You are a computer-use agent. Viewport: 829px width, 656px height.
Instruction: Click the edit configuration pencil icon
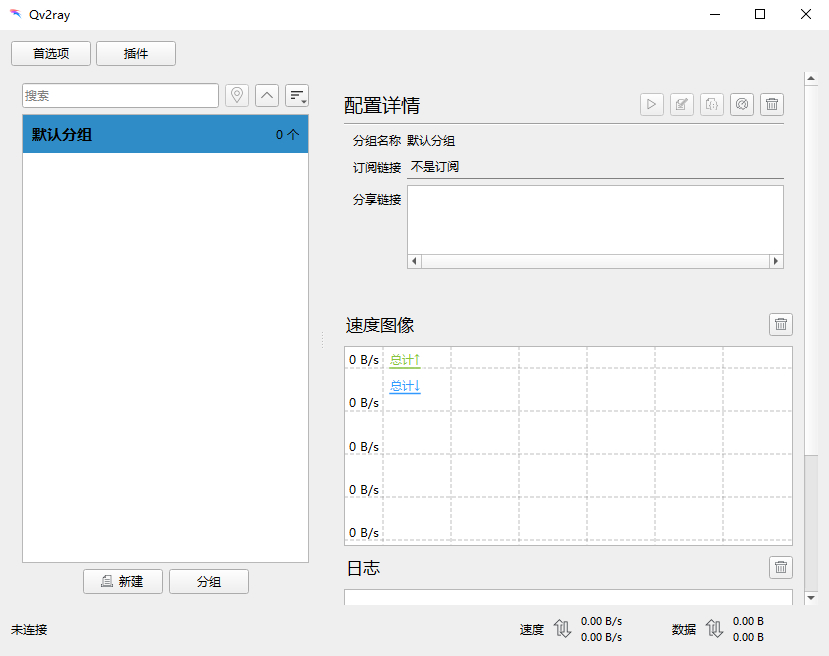point(682,104)
